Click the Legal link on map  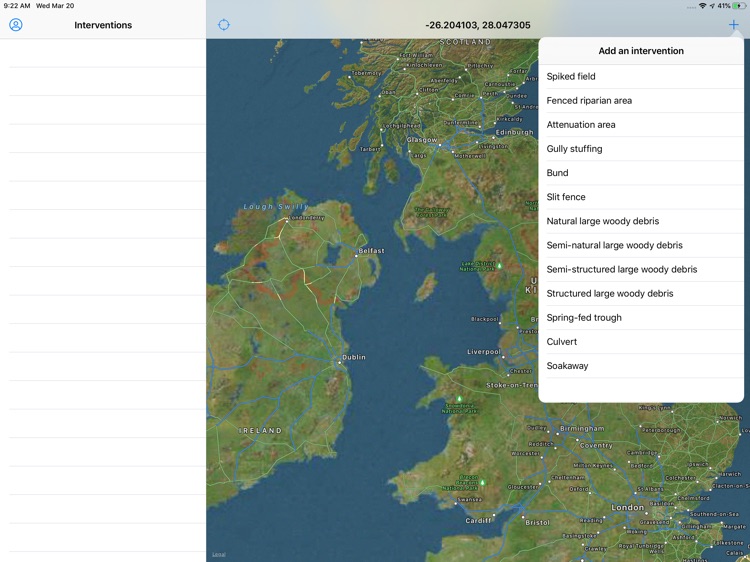pyautogui.click(x=218, y=554)
